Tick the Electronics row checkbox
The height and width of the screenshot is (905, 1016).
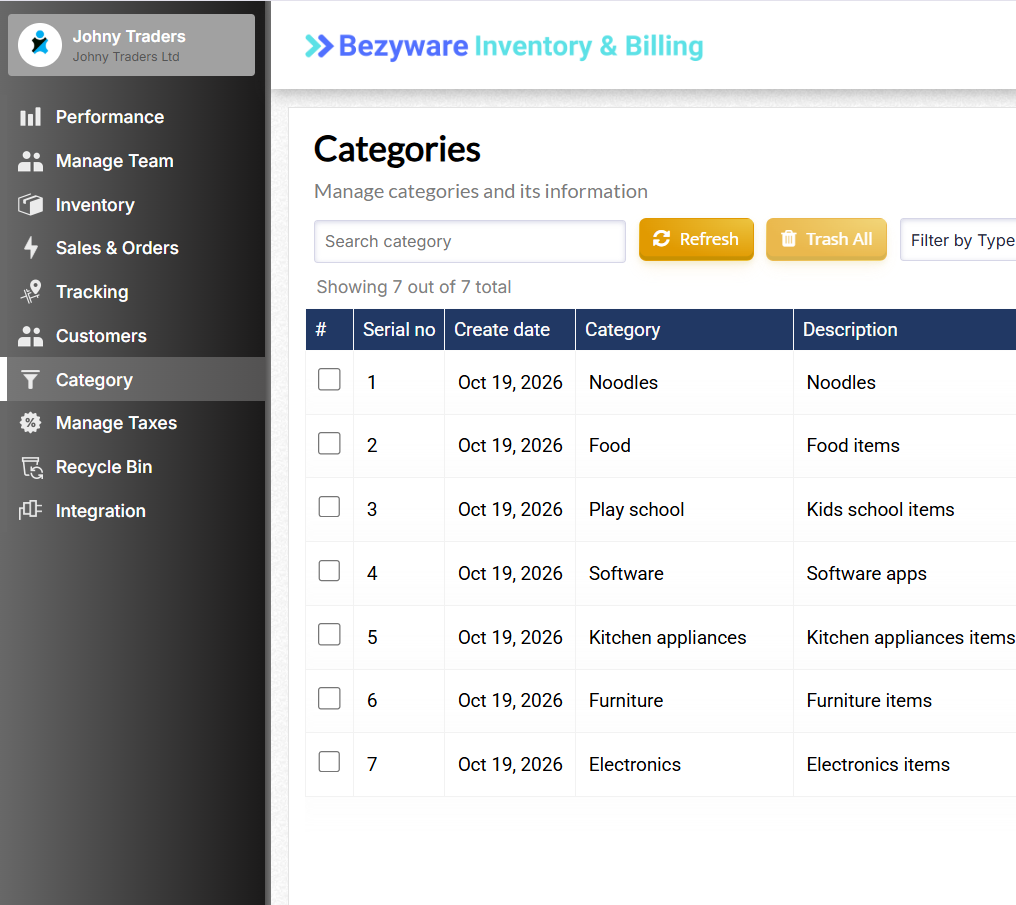coord(329,762)
